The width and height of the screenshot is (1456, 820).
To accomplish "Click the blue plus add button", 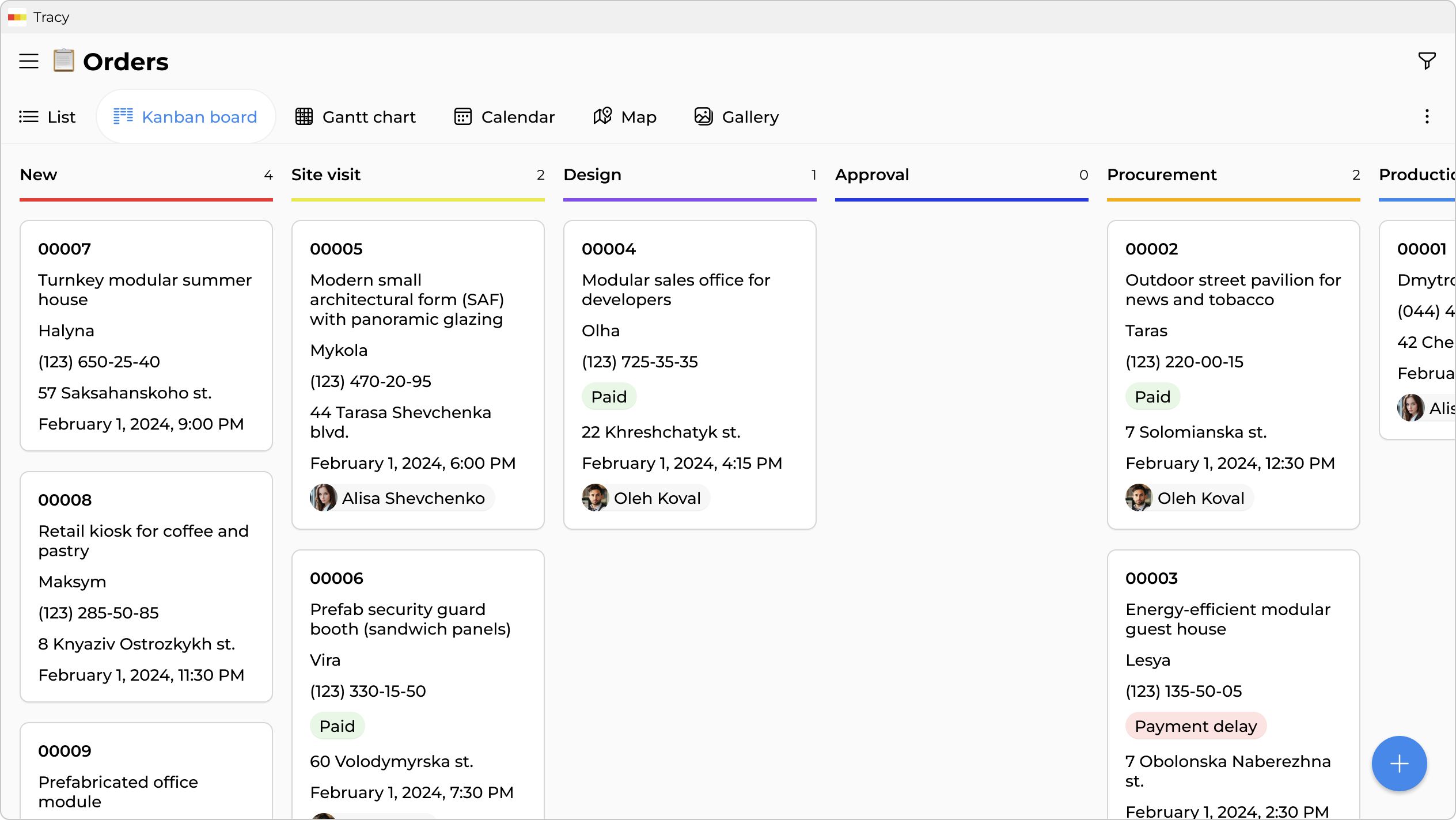I will 1399,764.
